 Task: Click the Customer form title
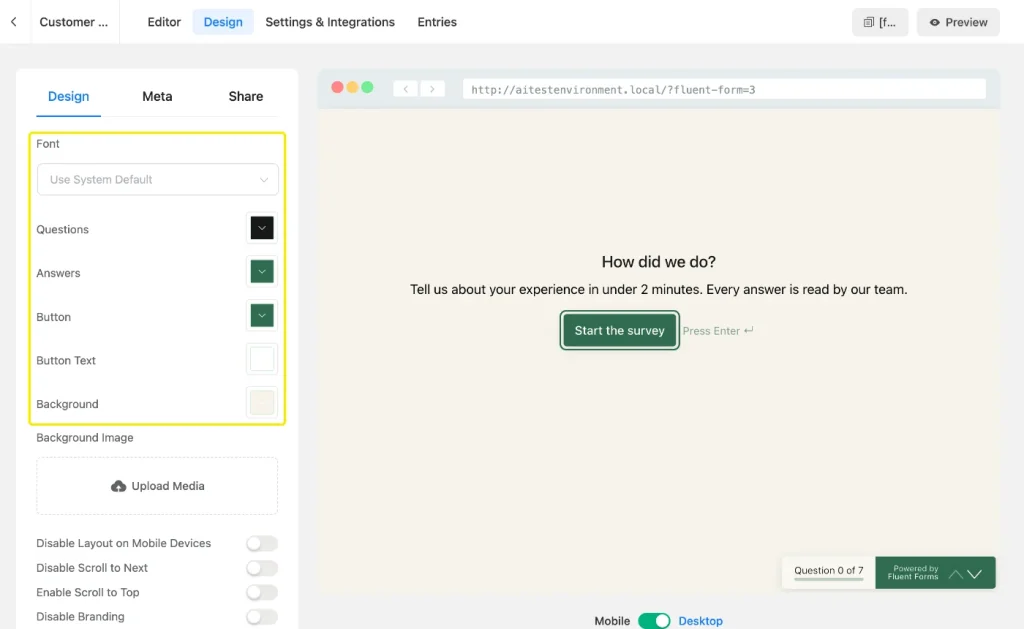click(74, 22)
